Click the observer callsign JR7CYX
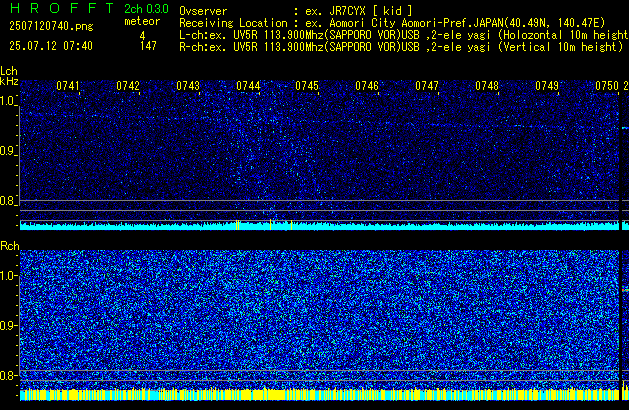This screenshot has height=410, width=629. point(347,11)
